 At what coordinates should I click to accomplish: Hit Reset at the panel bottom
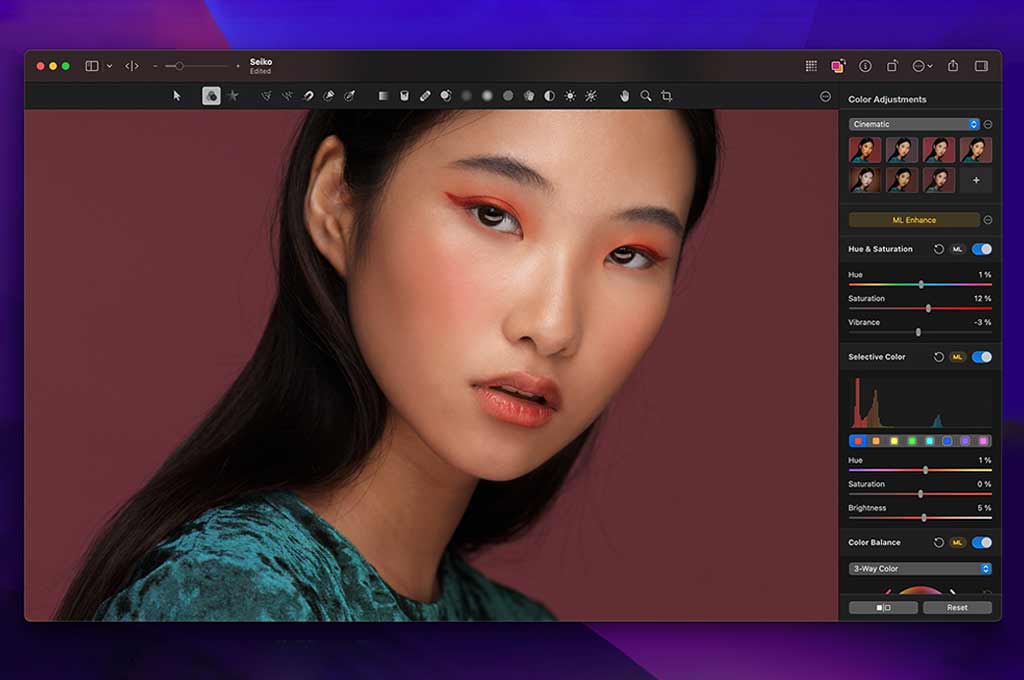point(957,607)
